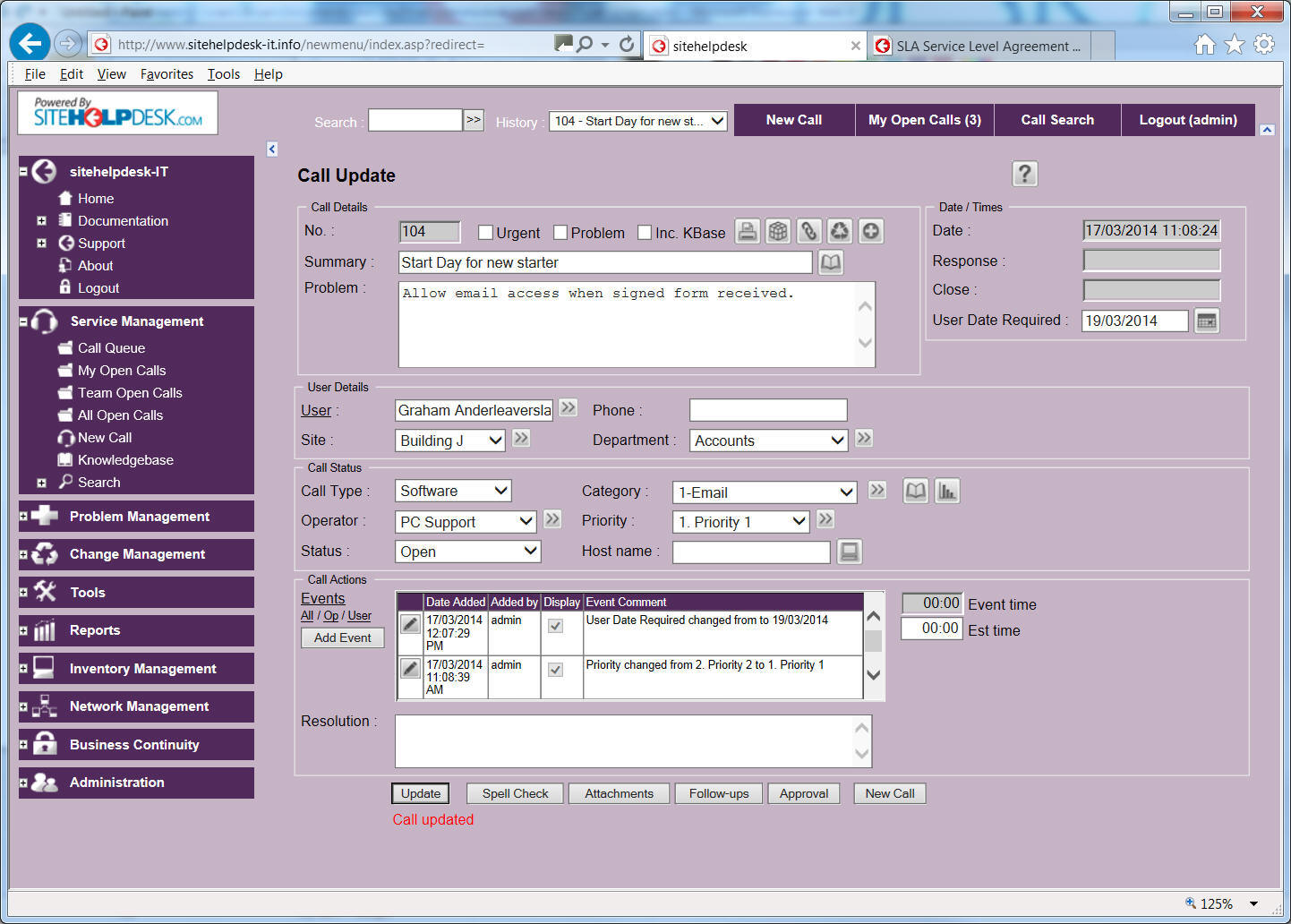
Task: Open the Favorites menu
Action: click(x=167, y=74)
